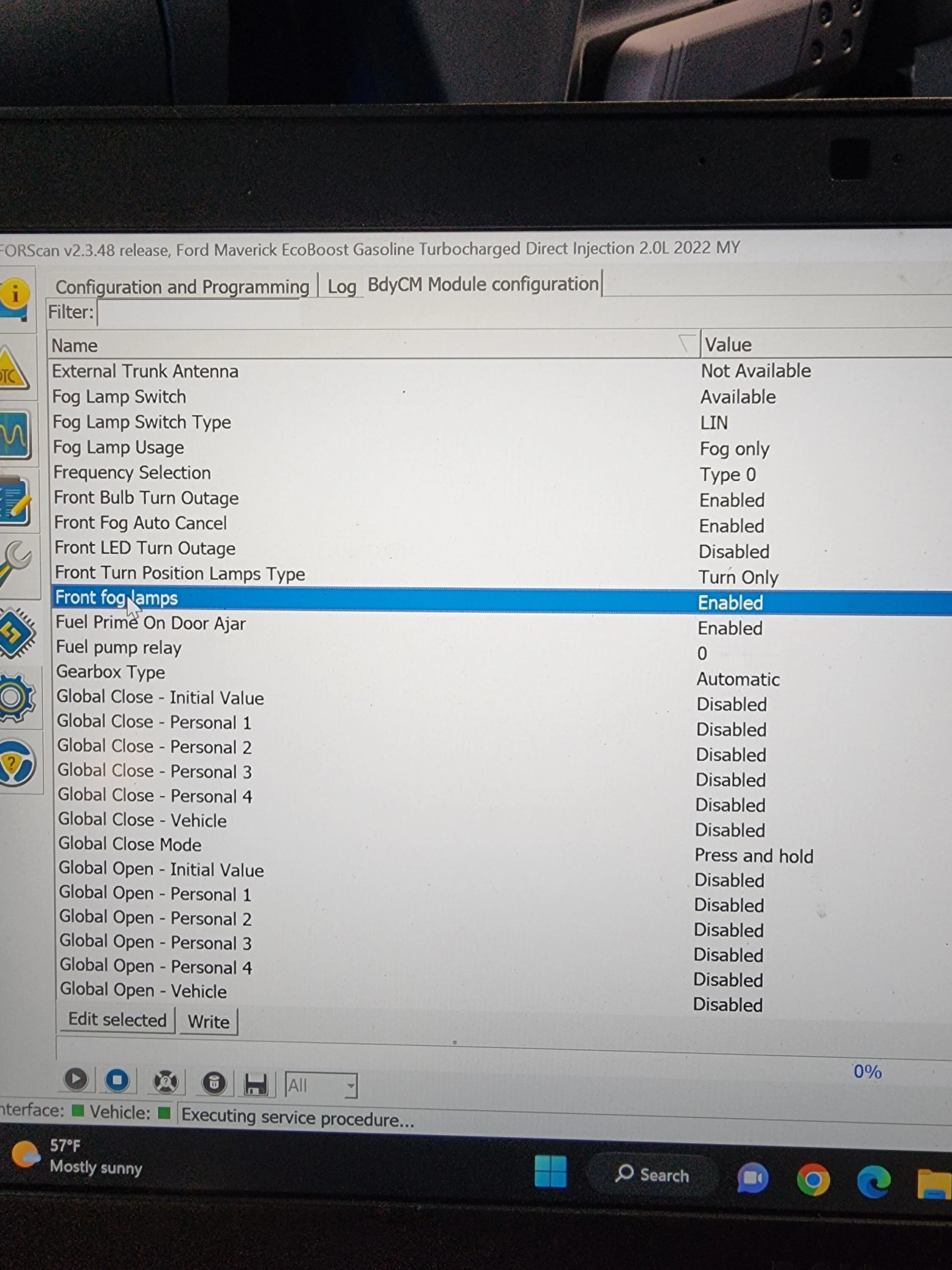This screenshot has height=1270, width=952.
Task: Select the Gearbox Type row
Action: click(503, 675)
